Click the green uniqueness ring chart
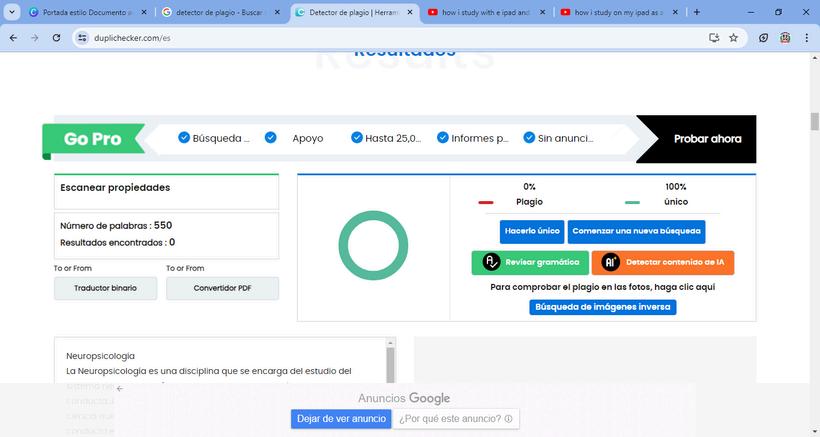This screenshot has height=437, width=820. [373, 245]
